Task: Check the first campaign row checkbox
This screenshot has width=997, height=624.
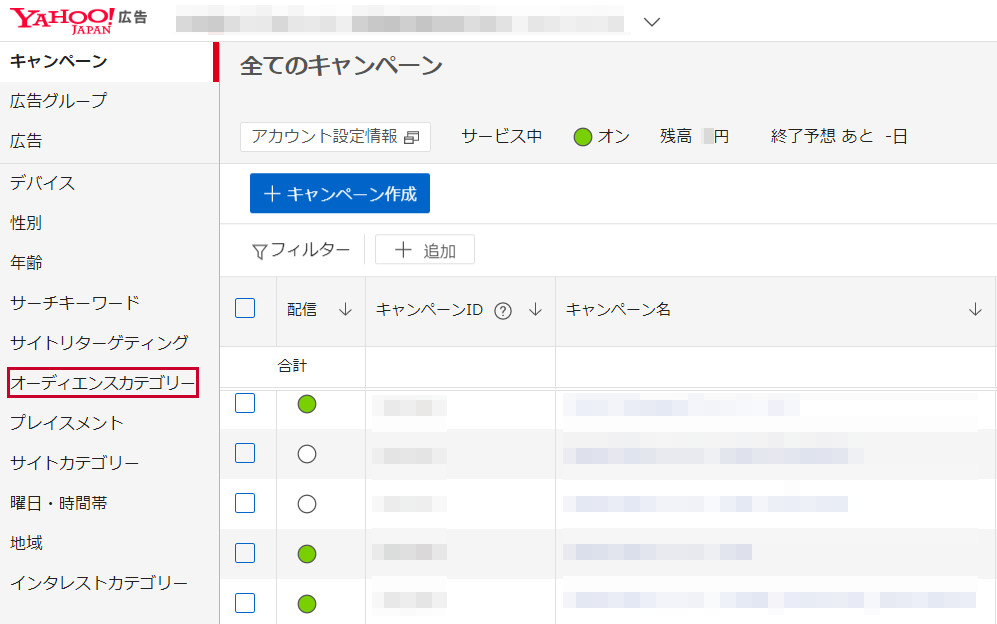Action: (245, 403)
